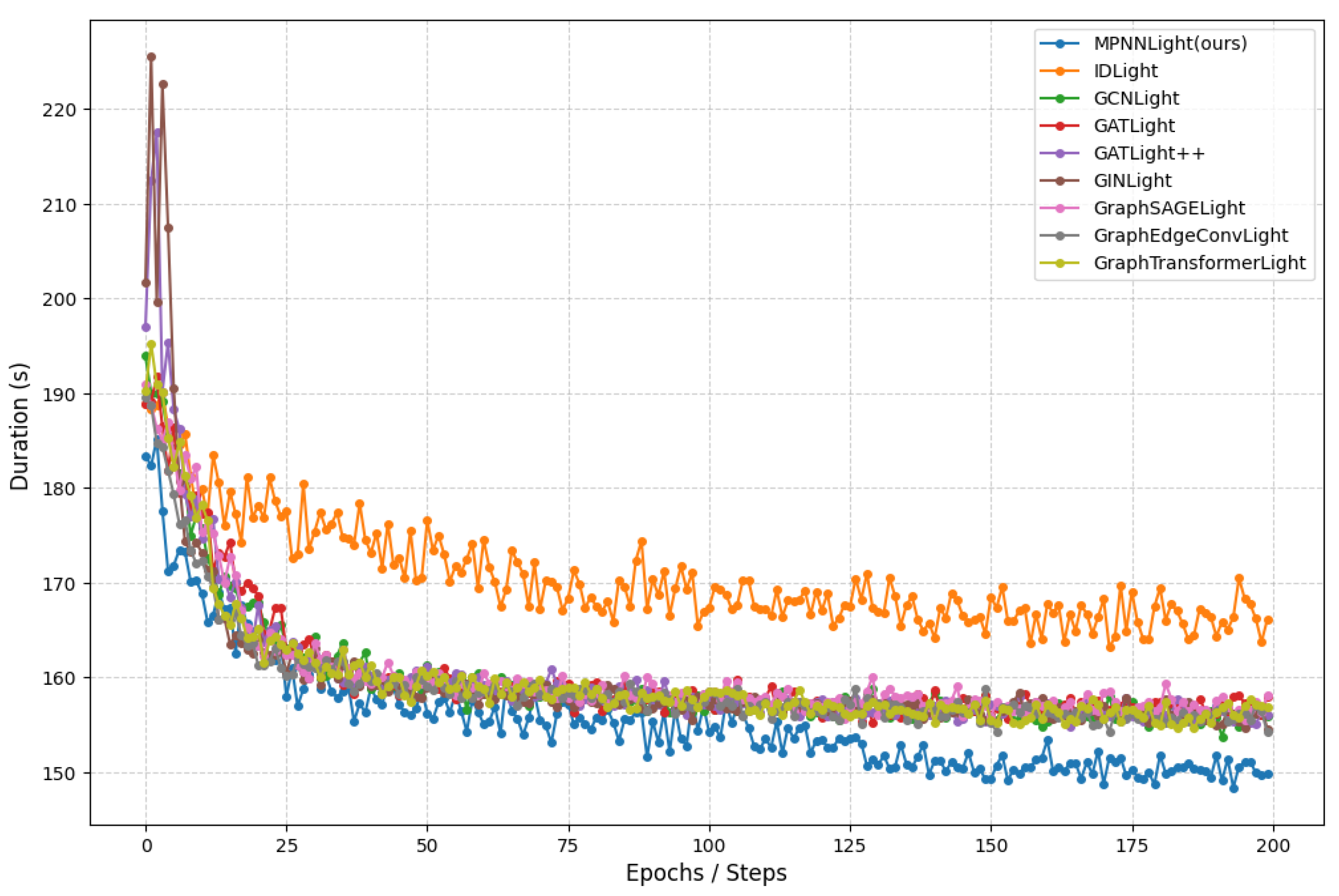The image size is (1339, 896).
Task: Click the orange IDLight legend marker
Action: point(1060,71)
